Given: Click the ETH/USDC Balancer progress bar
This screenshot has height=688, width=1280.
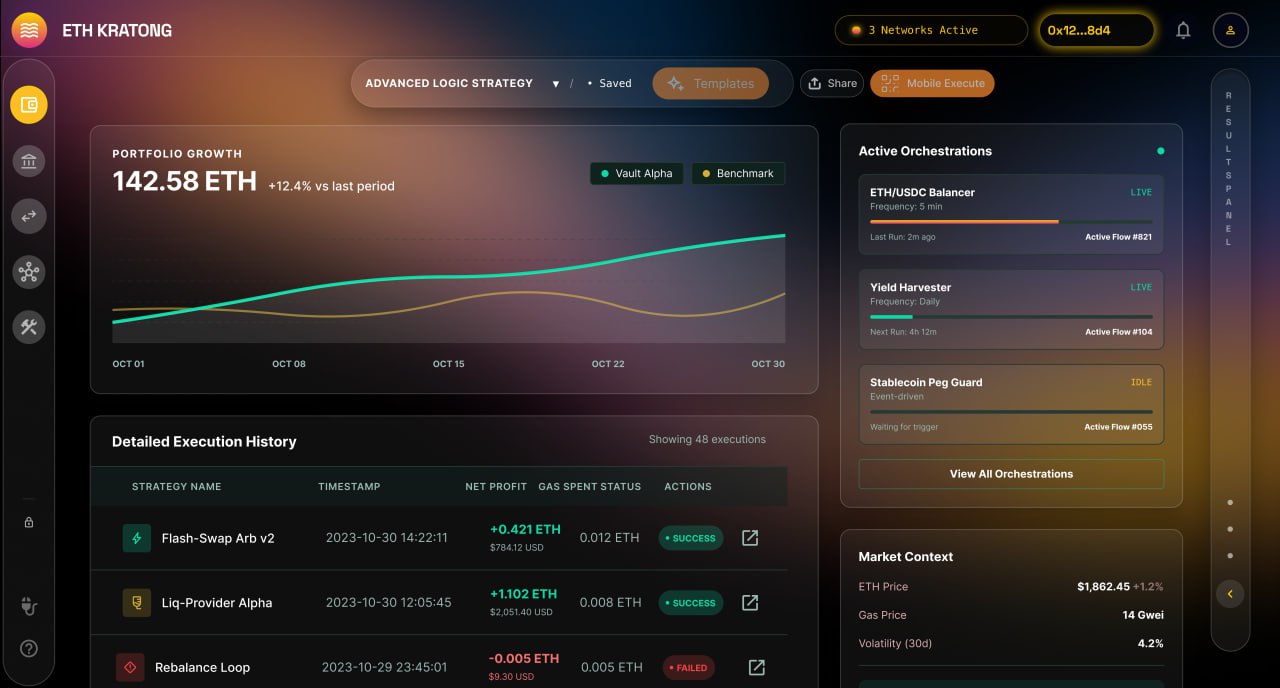Looking at the screenshot, I should (x=1011, y=221).
